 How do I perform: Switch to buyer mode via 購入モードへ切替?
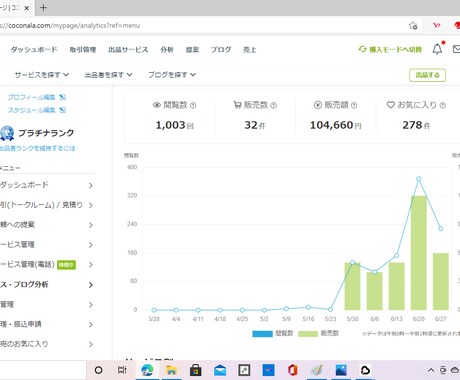[x=390, y=49]
